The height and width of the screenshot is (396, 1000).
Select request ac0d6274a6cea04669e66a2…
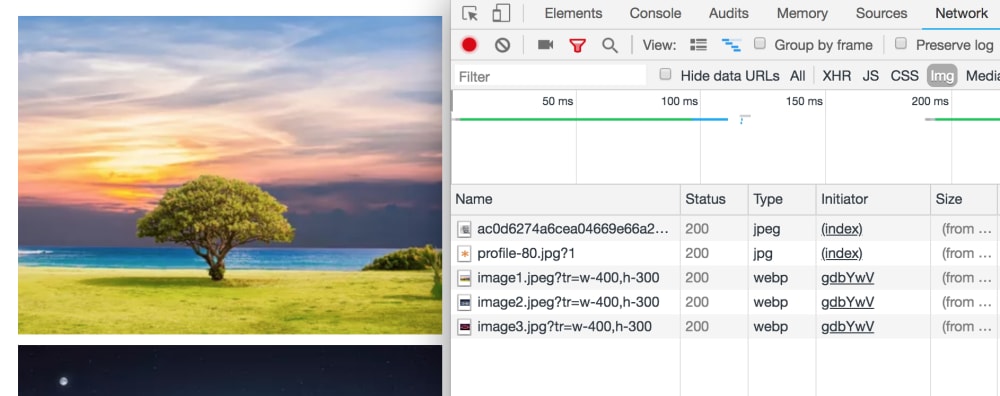573,229
